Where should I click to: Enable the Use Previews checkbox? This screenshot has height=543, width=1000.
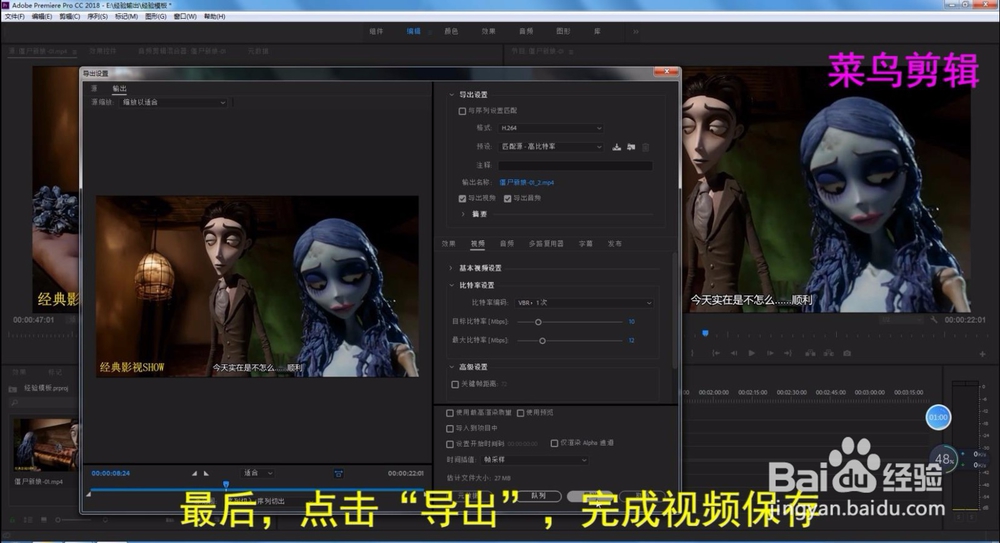click(520, 413)
